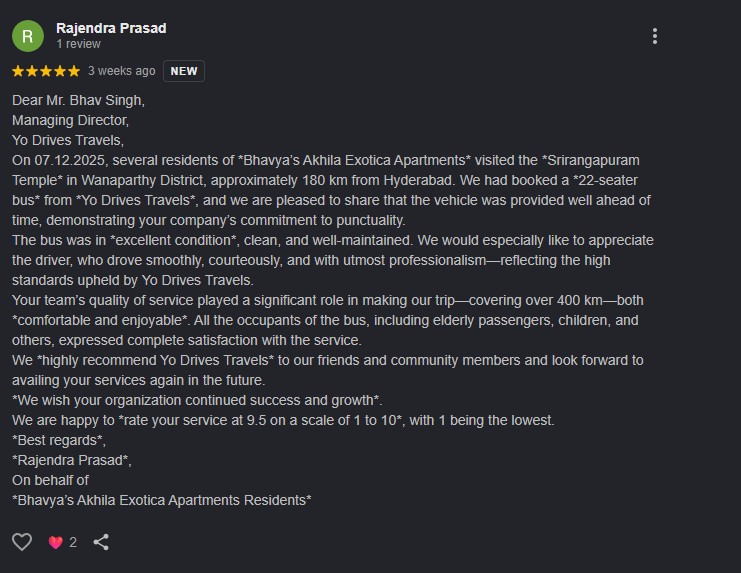
Task: Click the final Apartments Residents signature line
Action: [162, 500]
